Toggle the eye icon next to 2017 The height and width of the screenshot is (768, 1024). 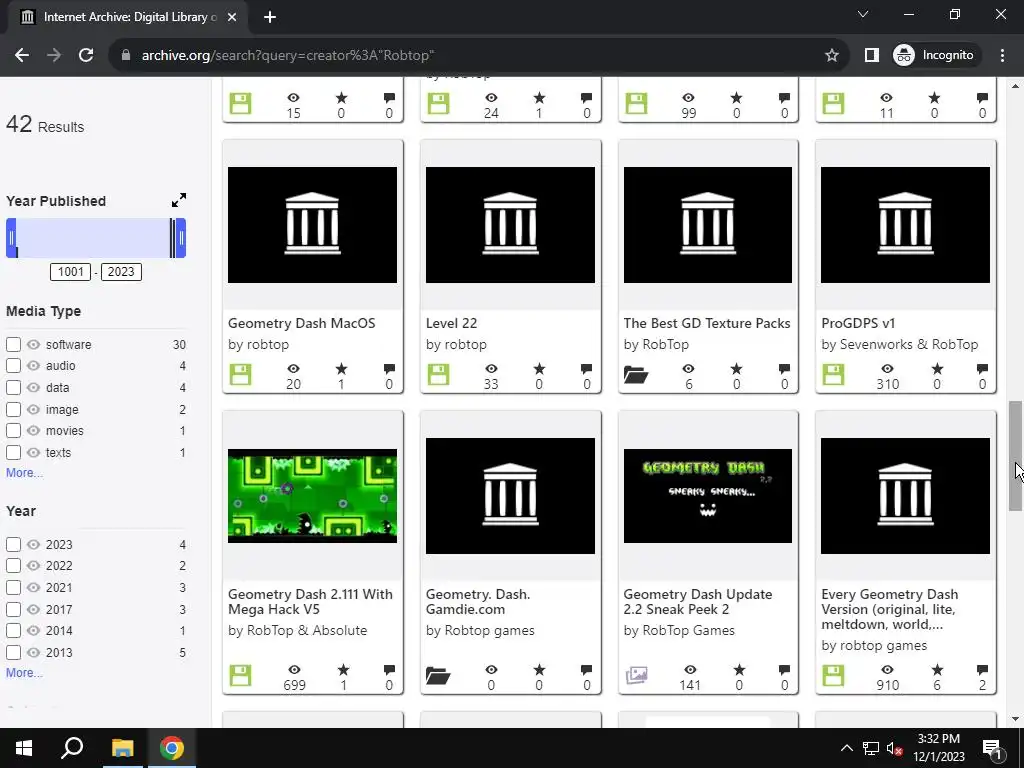[x=33, y=609]
